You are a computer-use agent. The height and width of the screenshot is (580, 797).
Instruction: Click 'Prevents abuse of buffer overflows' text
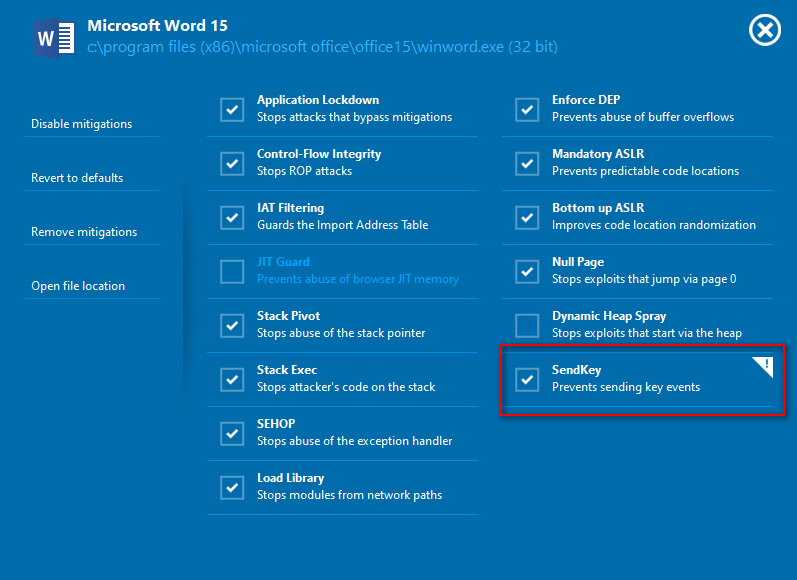tap(643, 117)
